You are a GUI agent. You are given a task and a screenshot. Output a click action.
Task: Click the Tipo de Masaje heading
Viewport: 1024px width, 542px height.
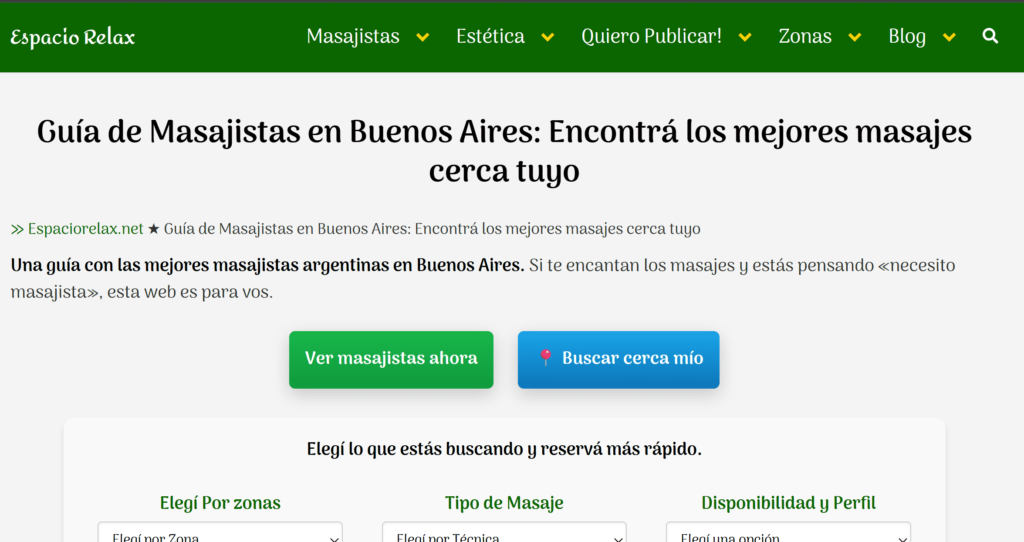[504, 503]
